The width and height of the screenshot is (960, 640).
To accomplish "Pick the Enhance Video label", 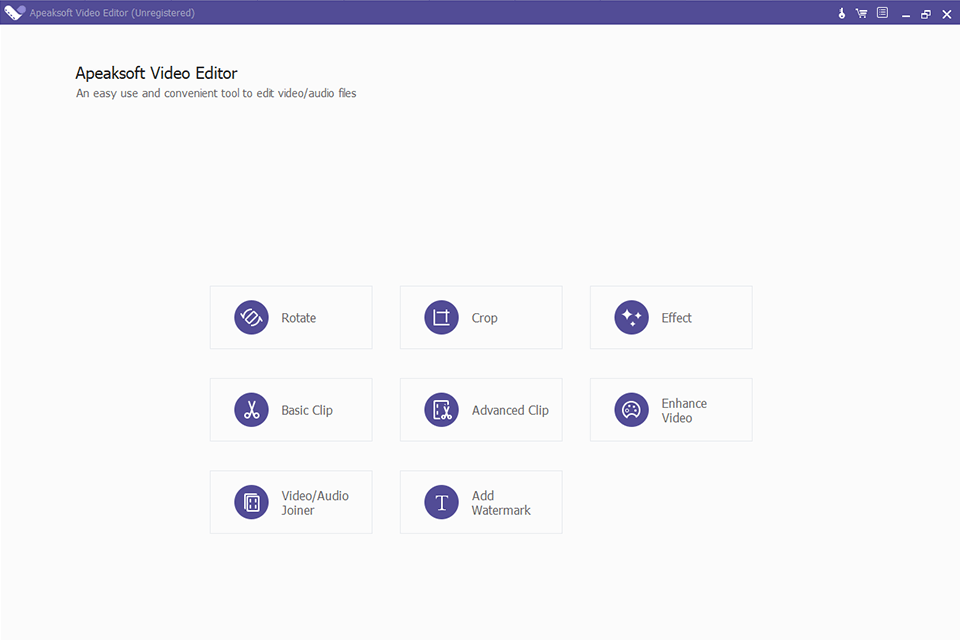I will pos(684,410).
